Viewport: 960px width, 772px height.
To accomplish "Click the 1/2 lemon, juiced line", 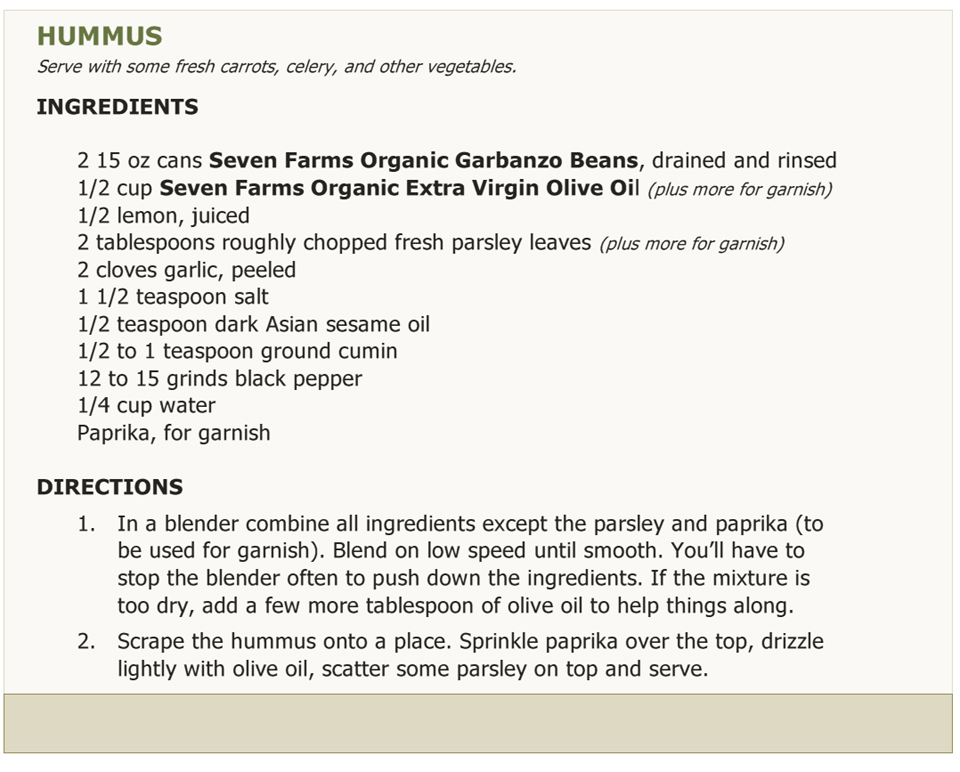I will click(163, 216).
